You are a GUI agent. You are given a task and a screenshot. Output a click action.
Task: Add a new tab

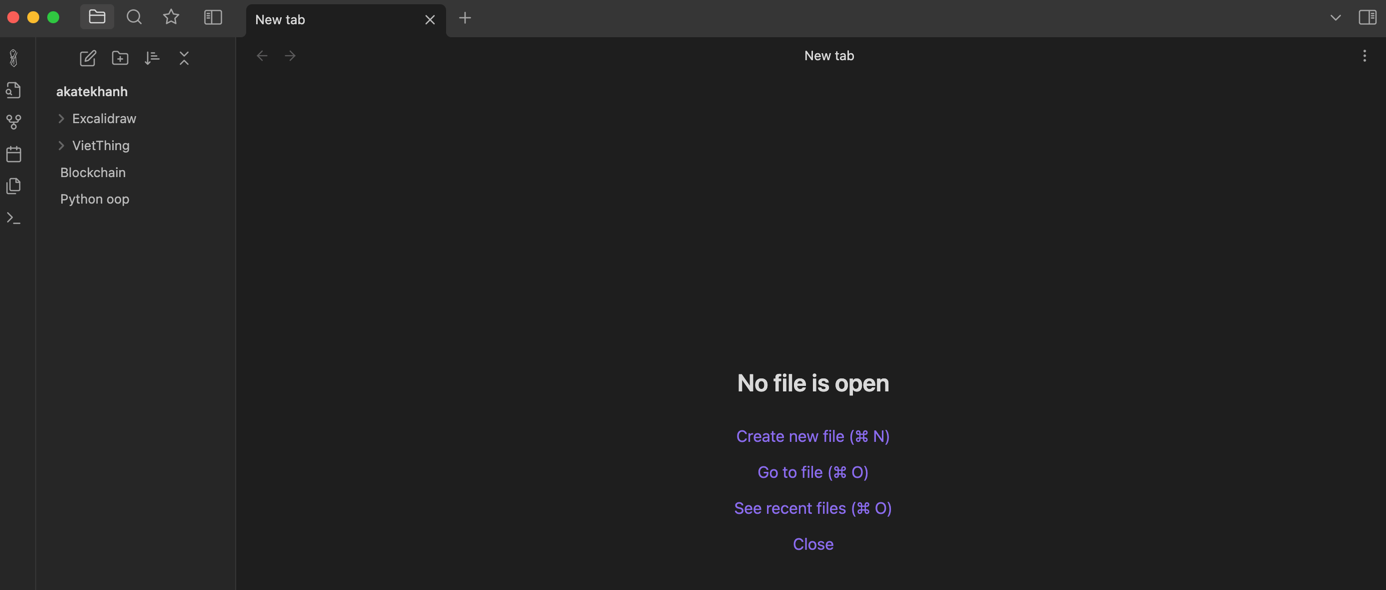tap(465, 18)
